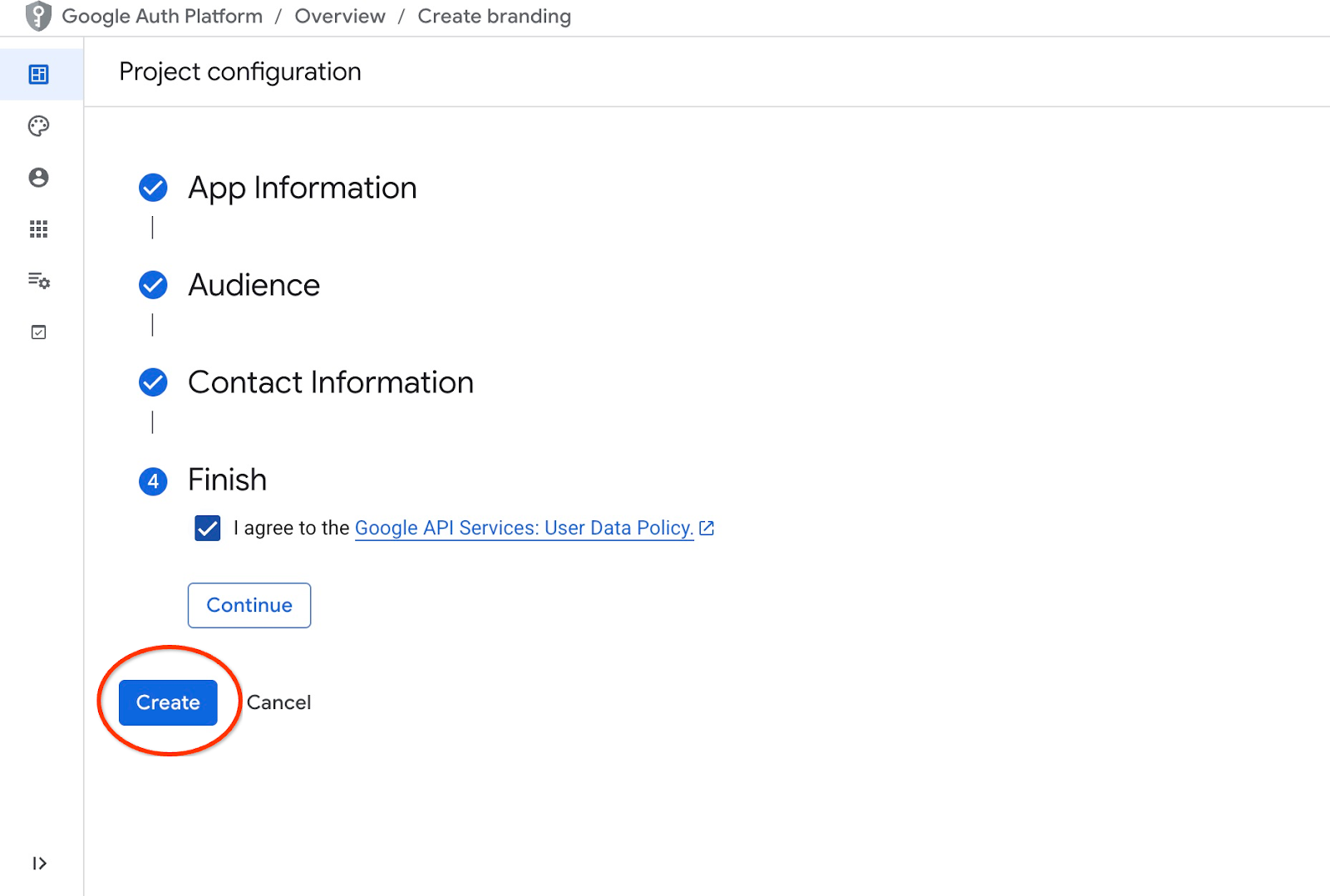Open Data Access list-settings icon
This screenshot has width=1330, height=896.
[39, 281]
